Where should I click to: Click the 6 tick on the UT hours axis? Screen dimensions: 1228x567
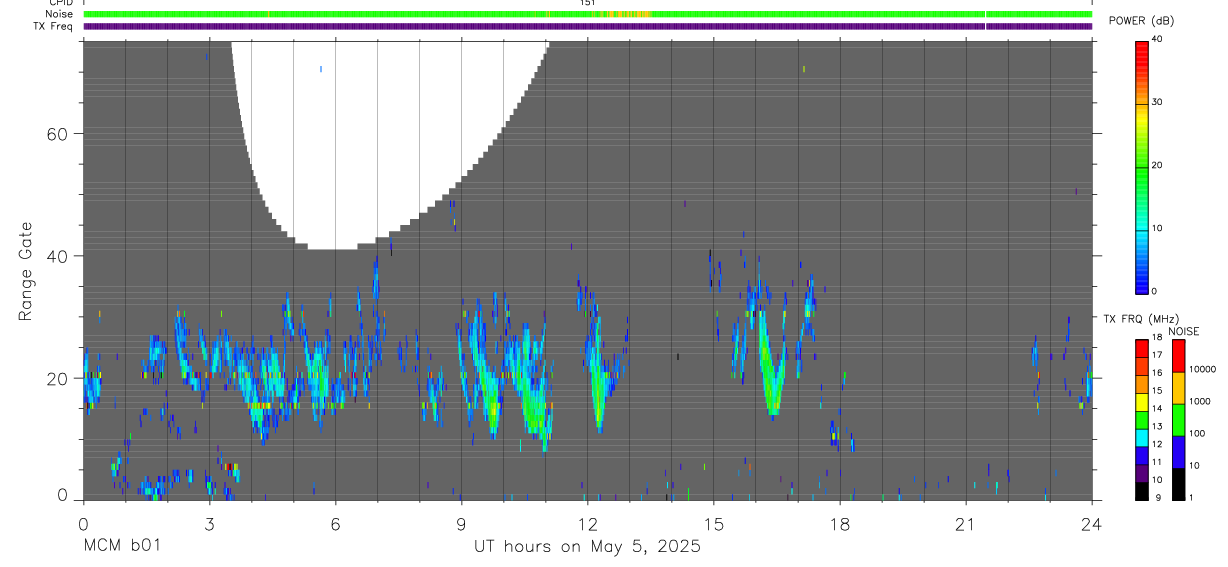coord(335,523)
